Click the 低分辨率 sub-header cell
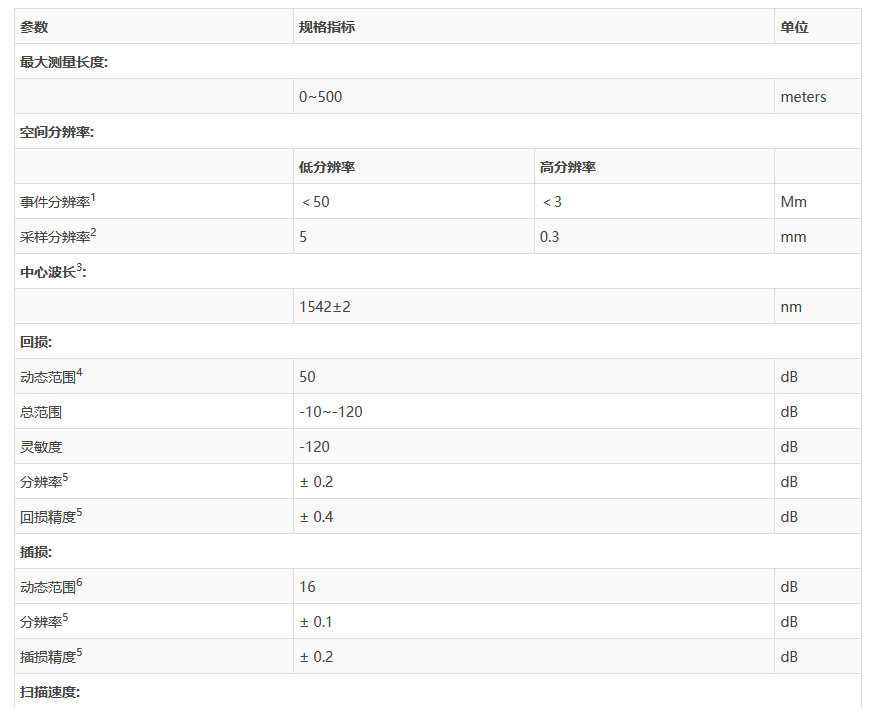The width and height of the screenshot is (874, 708). tap(326, 167)
